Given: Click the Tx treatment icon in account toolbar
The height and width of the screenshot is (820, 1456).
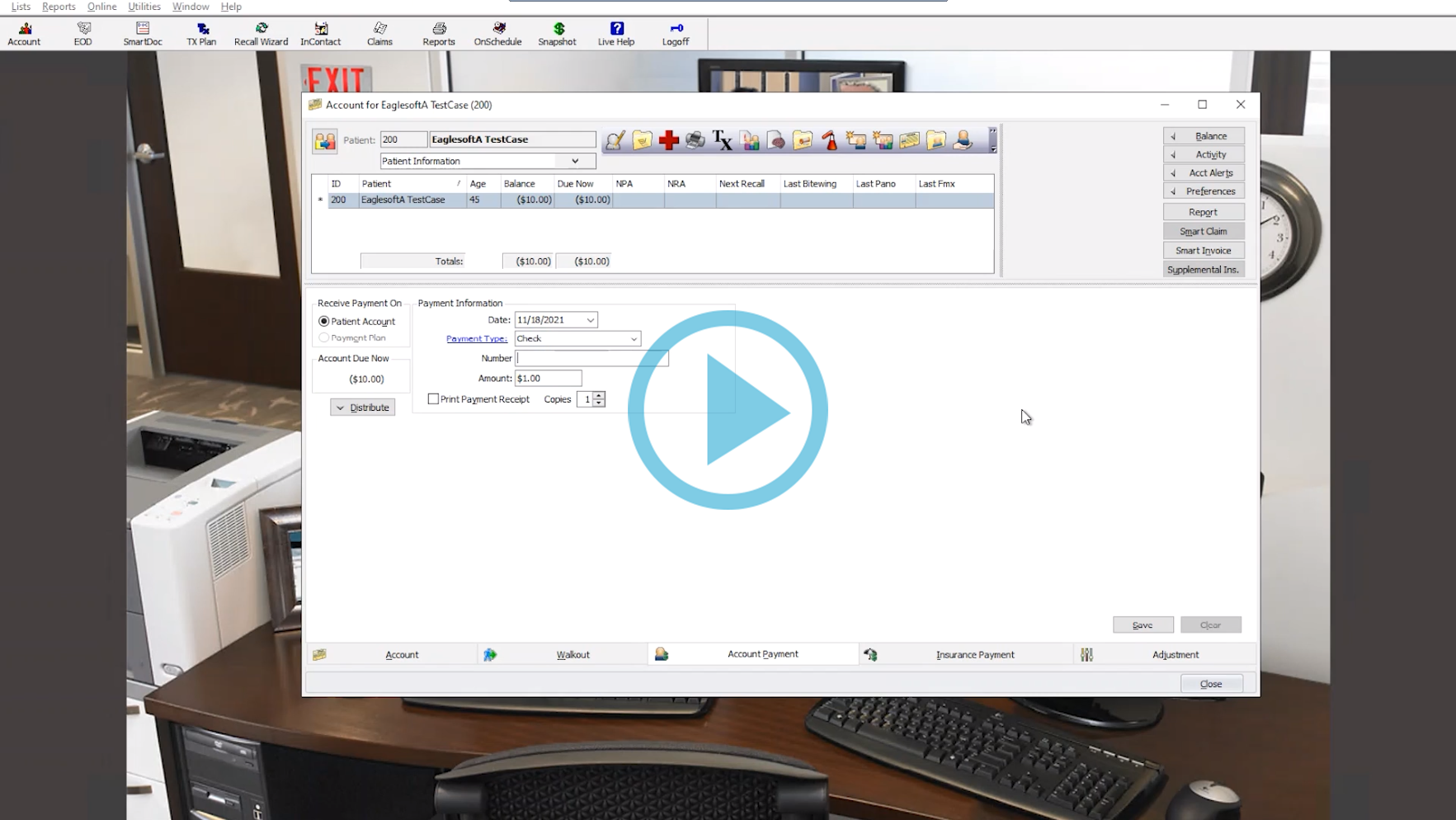Looking at the screenshot, I should coord(722,140).
